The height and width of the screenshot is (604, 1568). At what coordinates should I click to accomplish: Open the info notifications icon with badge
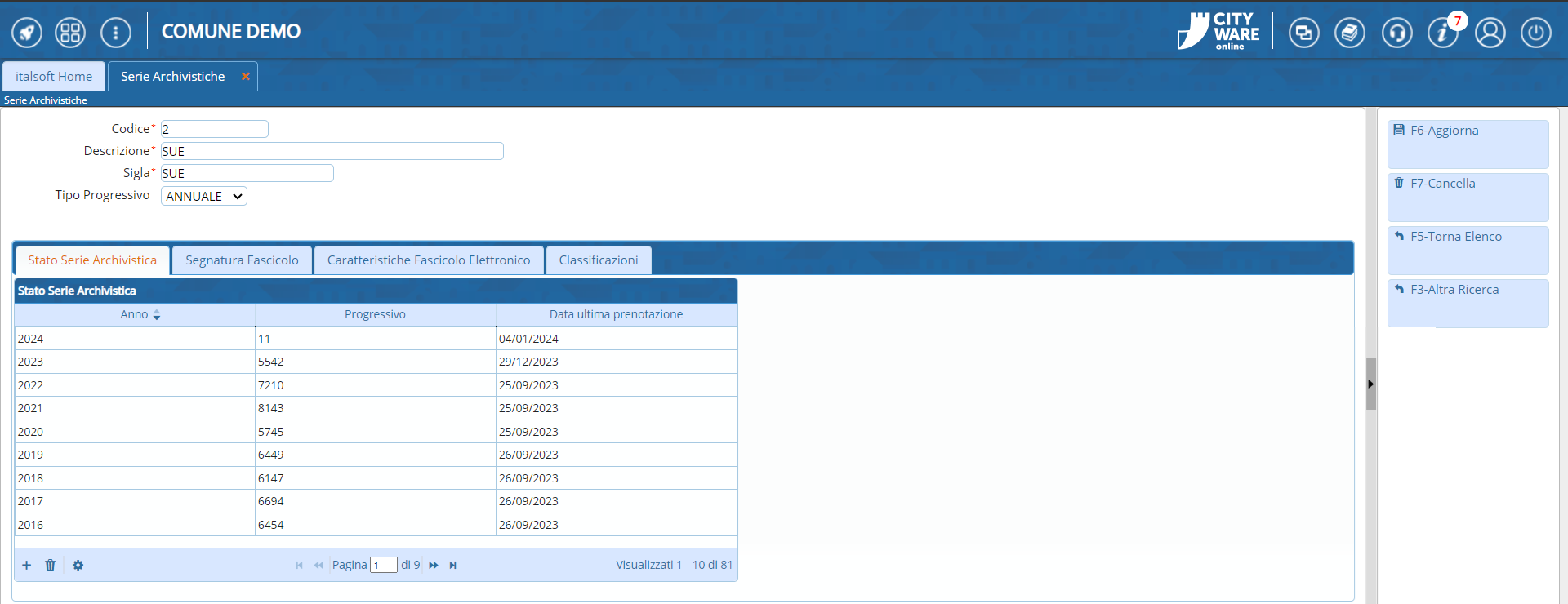pyautogui.click(x=1442, y=33)
